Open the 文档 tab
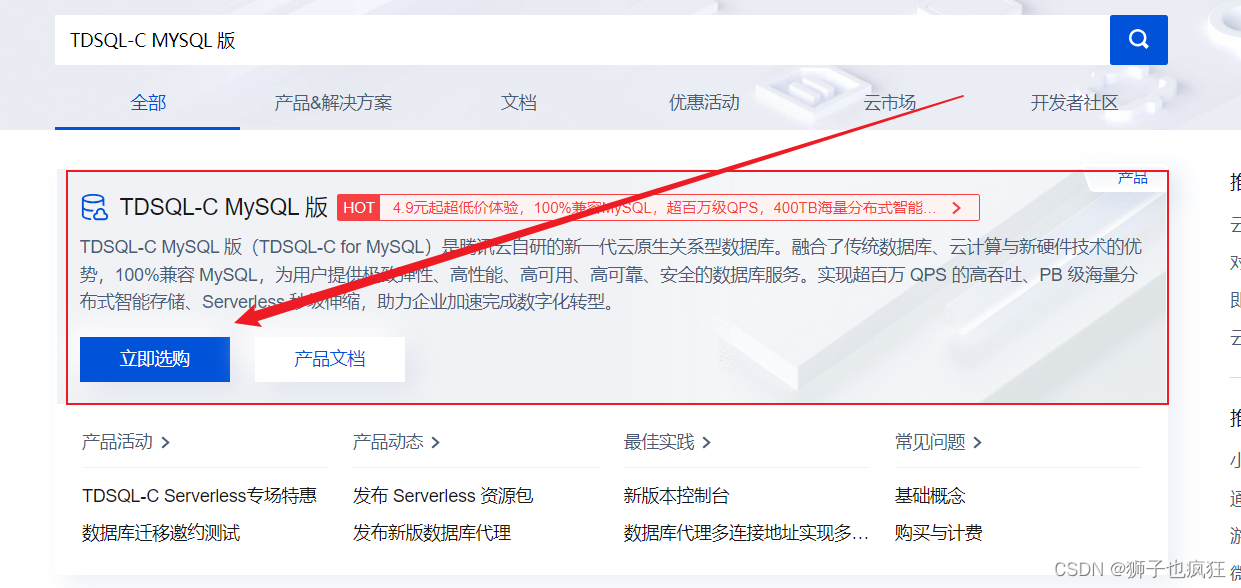1241x588 pixels. coord(519,102)
